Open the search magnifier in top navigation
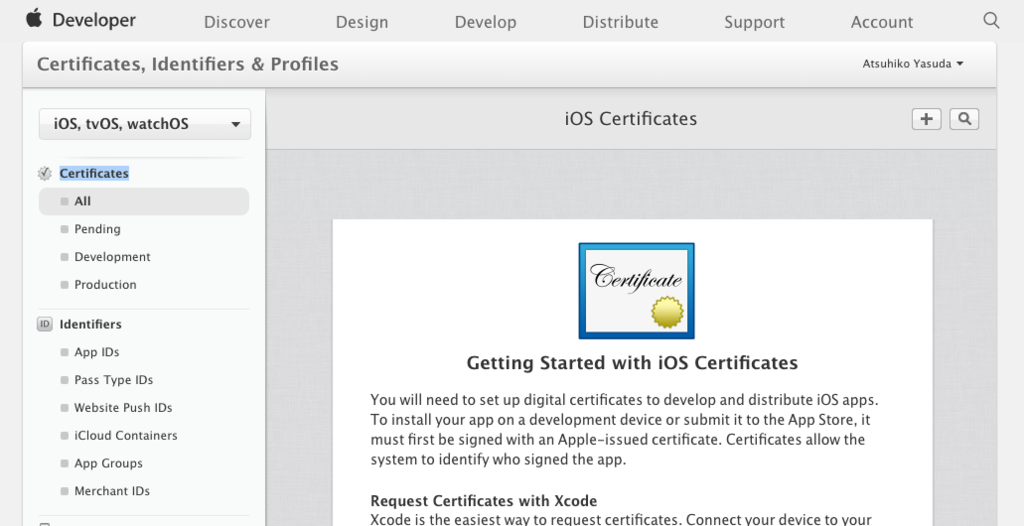 coord(991,21)
